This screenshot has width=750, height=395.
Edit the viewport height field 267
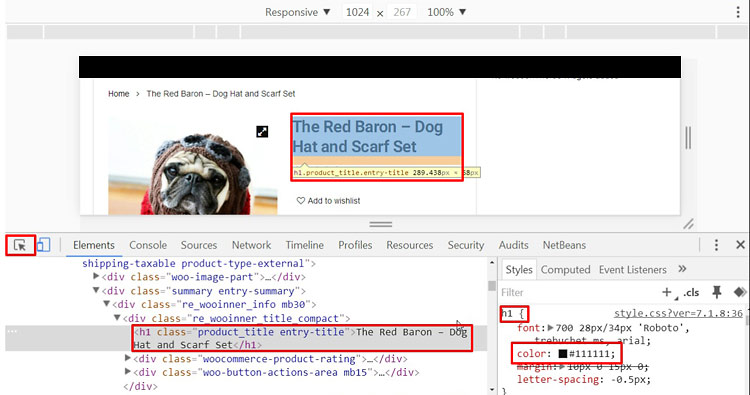(402, 12)
